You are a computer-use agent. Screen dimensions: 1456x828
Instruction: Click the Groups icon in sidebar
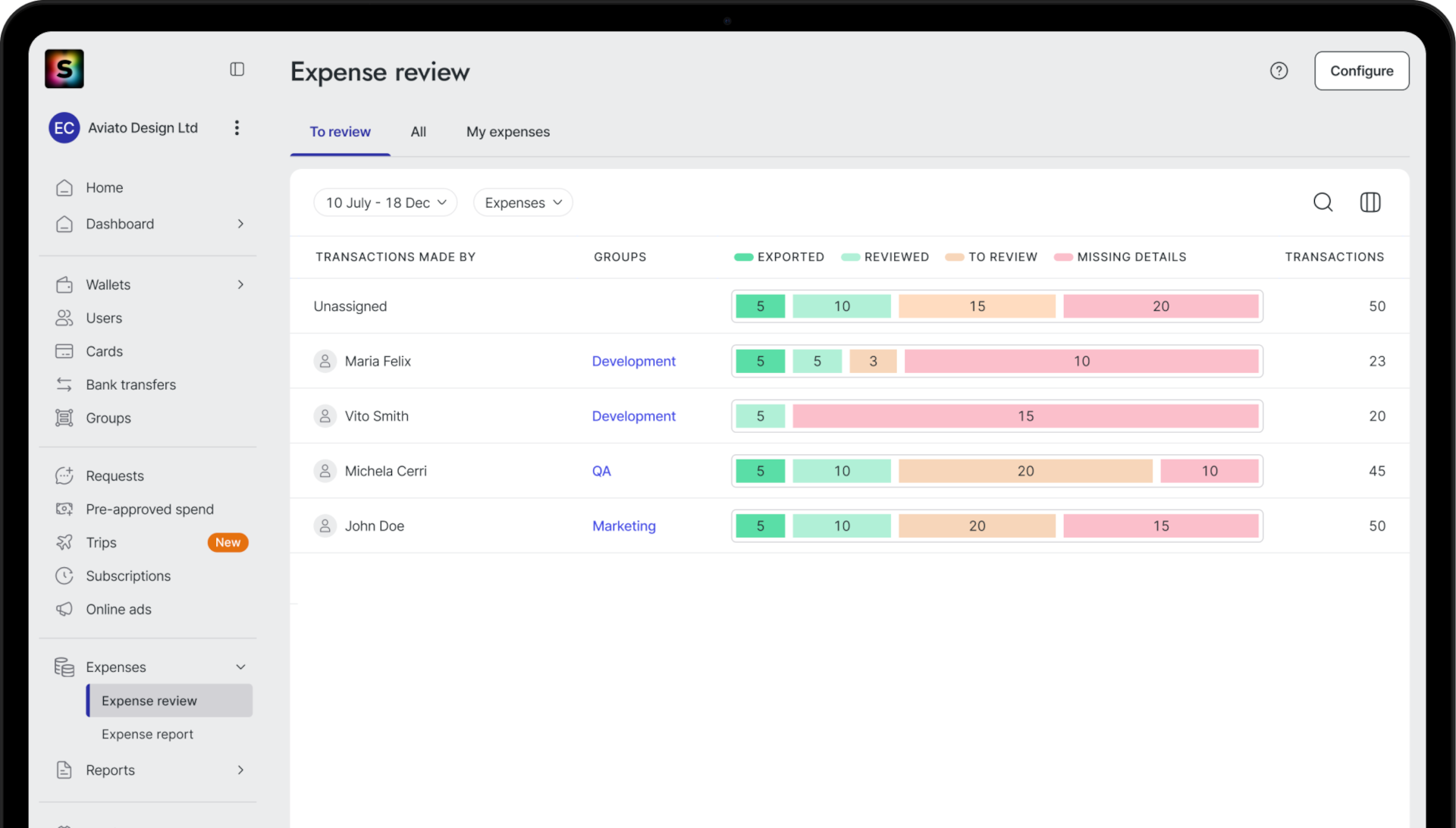tap(64, 418)
